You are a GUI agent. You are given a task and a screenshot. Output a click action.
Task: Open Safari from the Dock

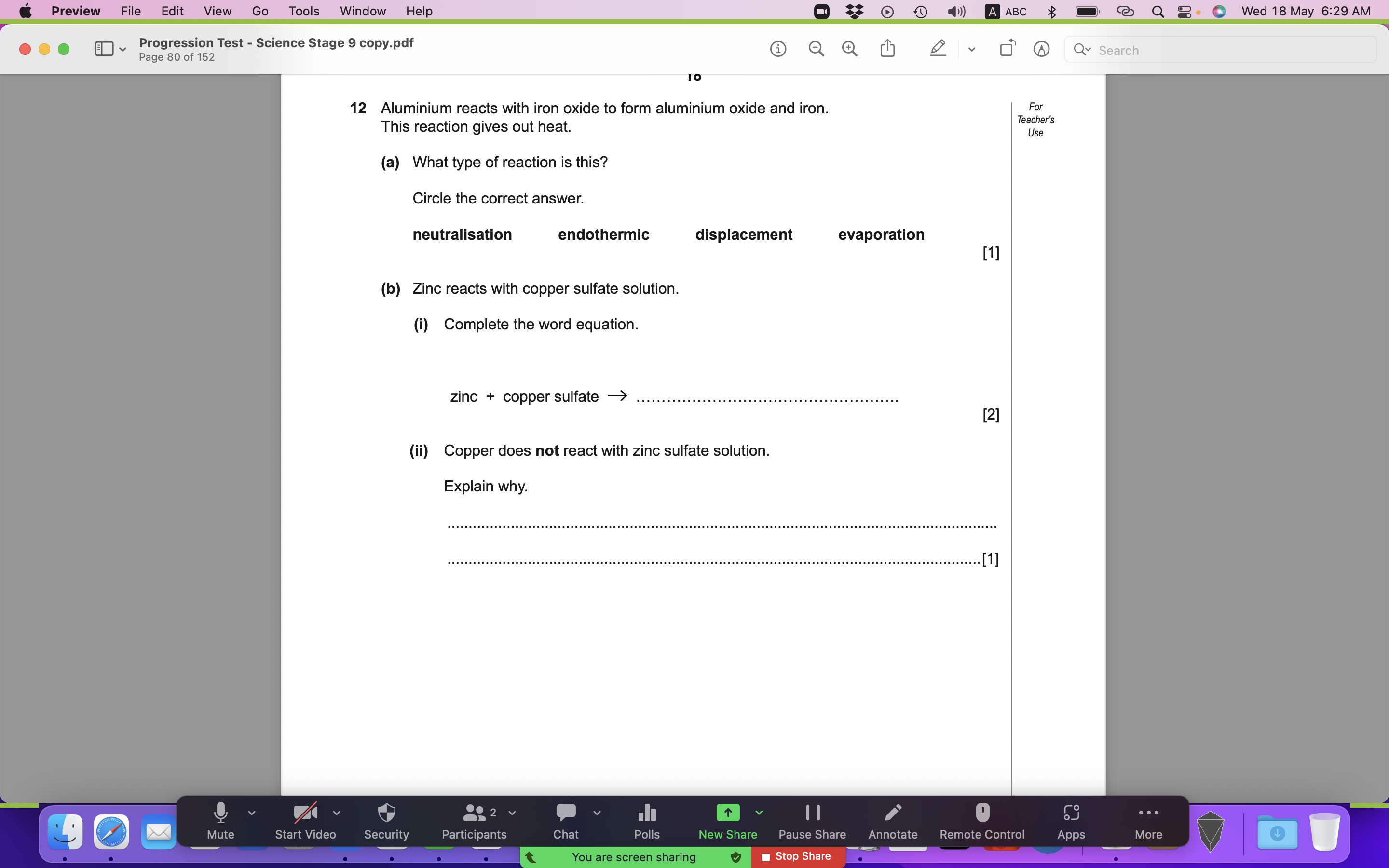point(111,831)
